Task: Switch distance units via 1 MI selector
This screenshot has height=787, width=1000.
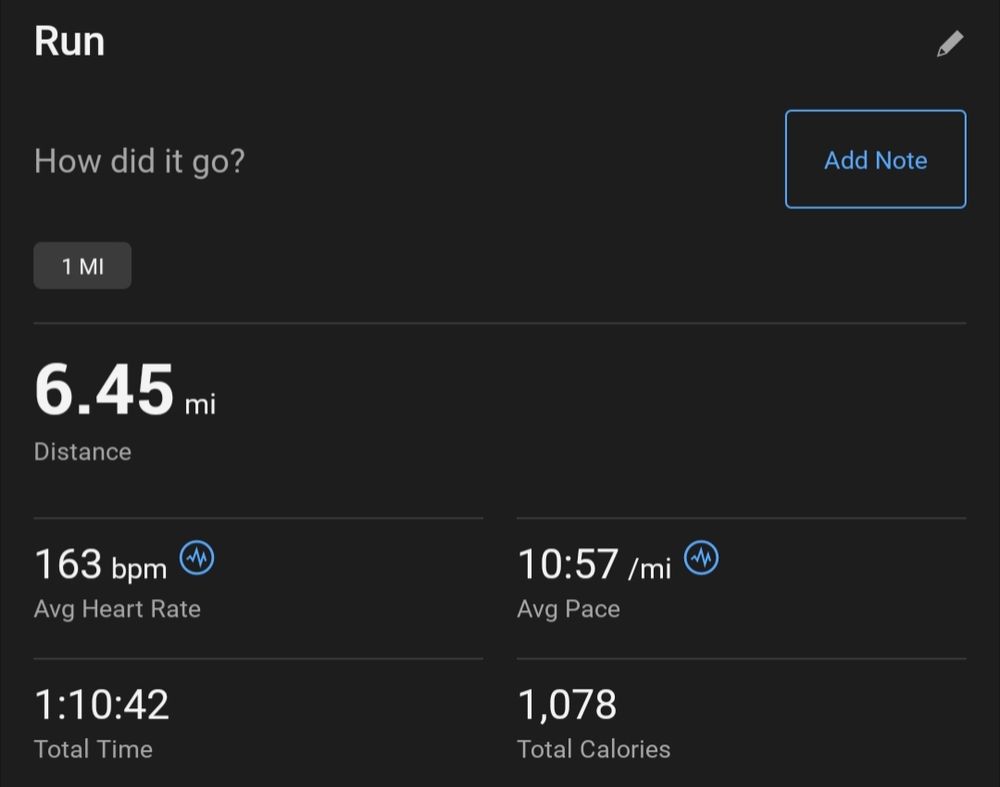Action: point(82,265)
